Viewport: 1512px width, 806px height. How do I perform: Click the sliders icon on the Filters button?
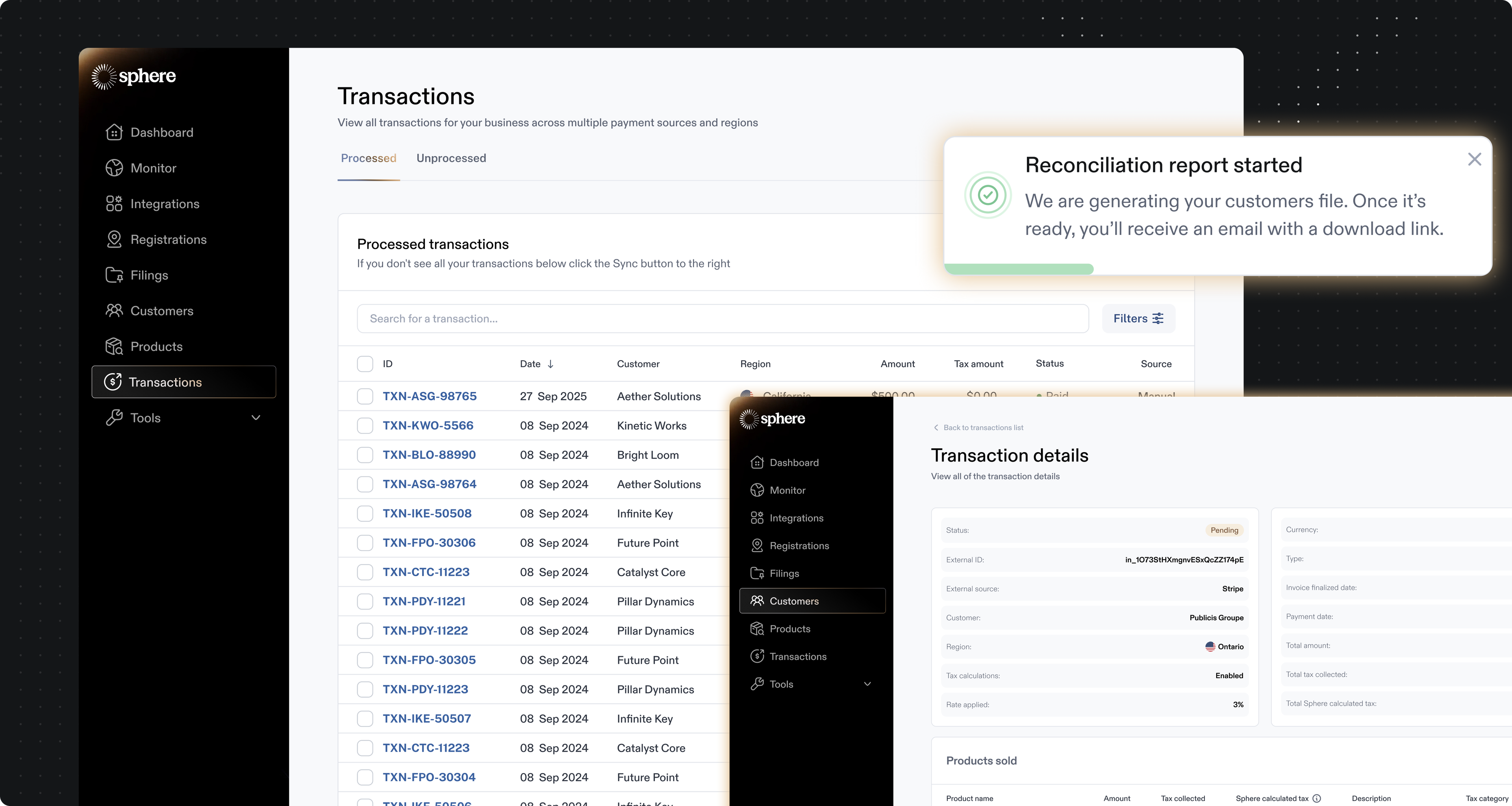tap(1158, 318)
